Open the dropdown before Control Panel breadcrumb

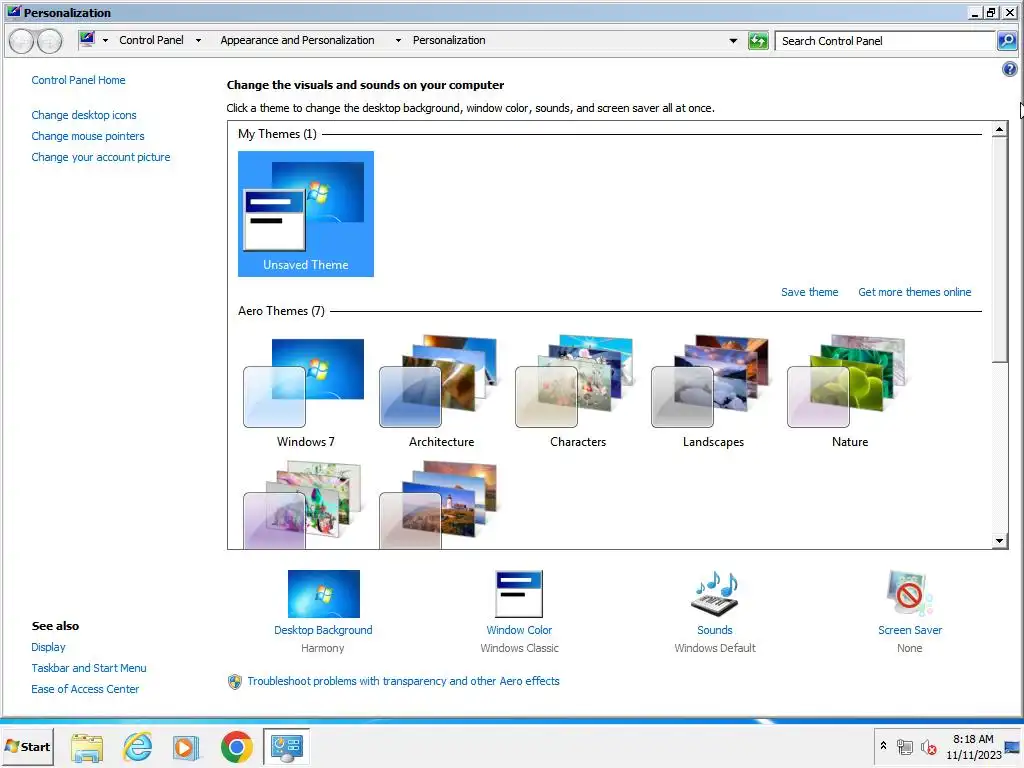tap(104, 40)
